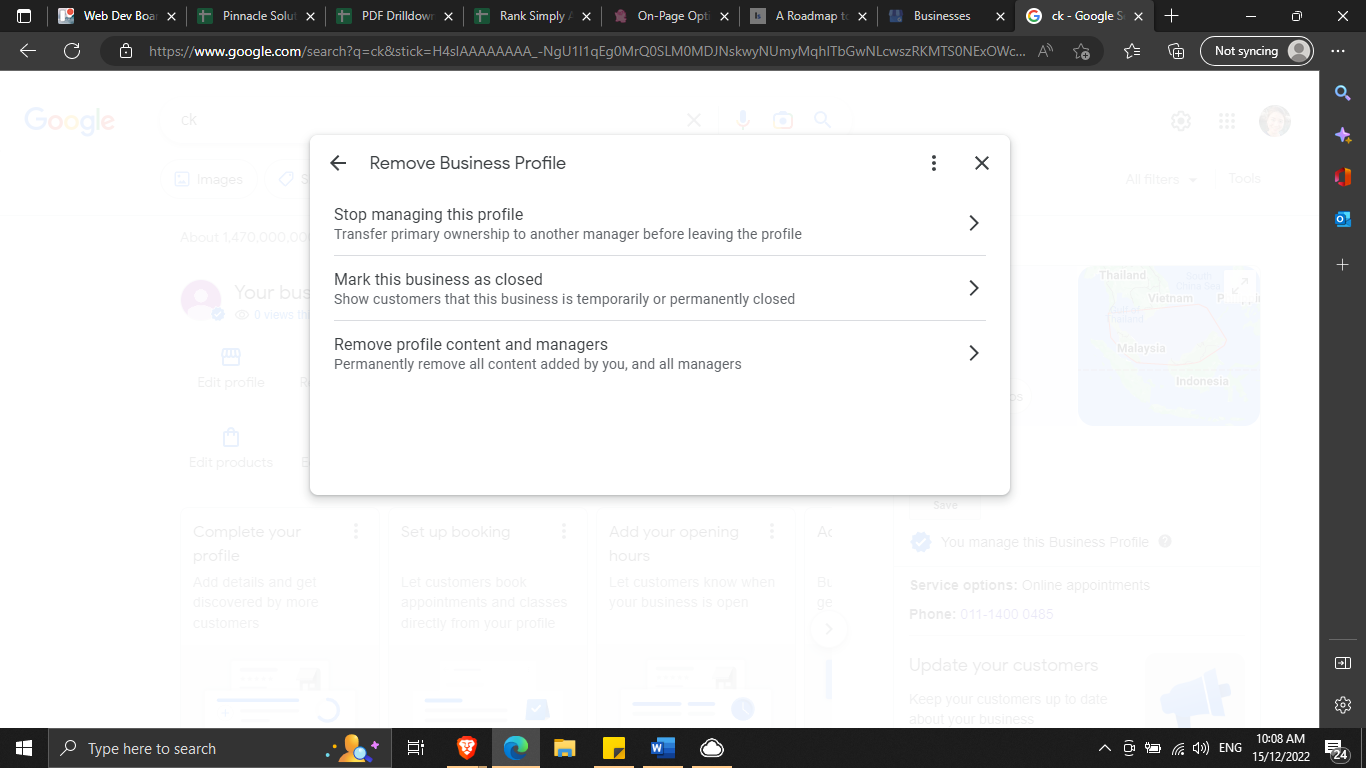Screen dimensions: 1366x768
Task: Expand Remove profile content and managers option
Action: (973, 353)
